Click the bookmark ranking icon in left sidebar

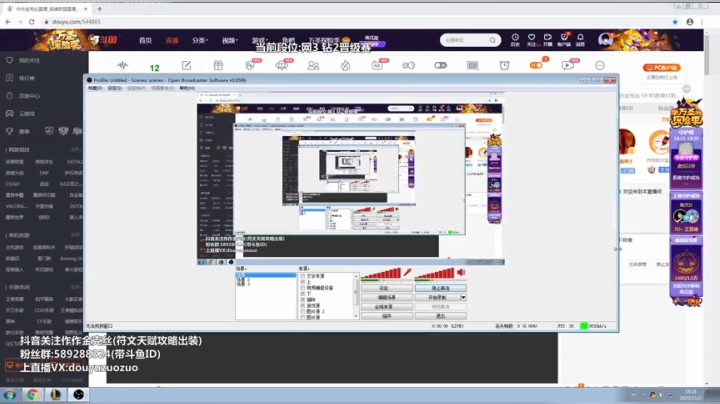tap(9, 78)
